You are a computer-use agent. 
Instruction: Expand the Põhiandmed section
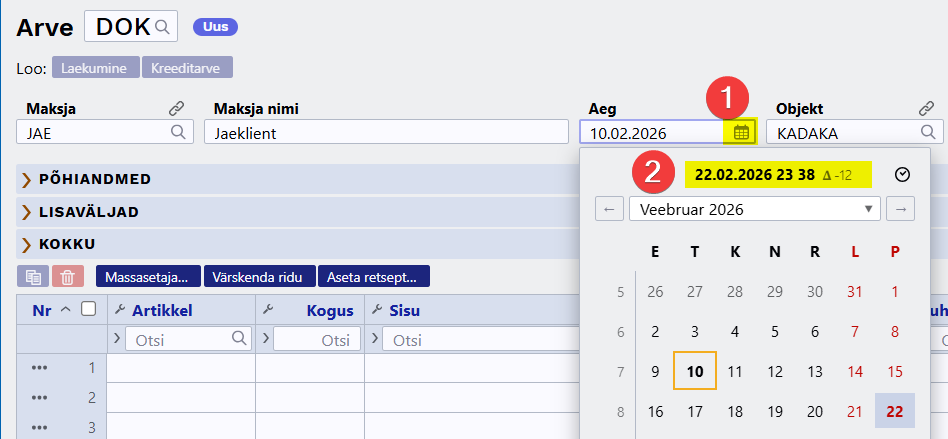tap(27, 179)
